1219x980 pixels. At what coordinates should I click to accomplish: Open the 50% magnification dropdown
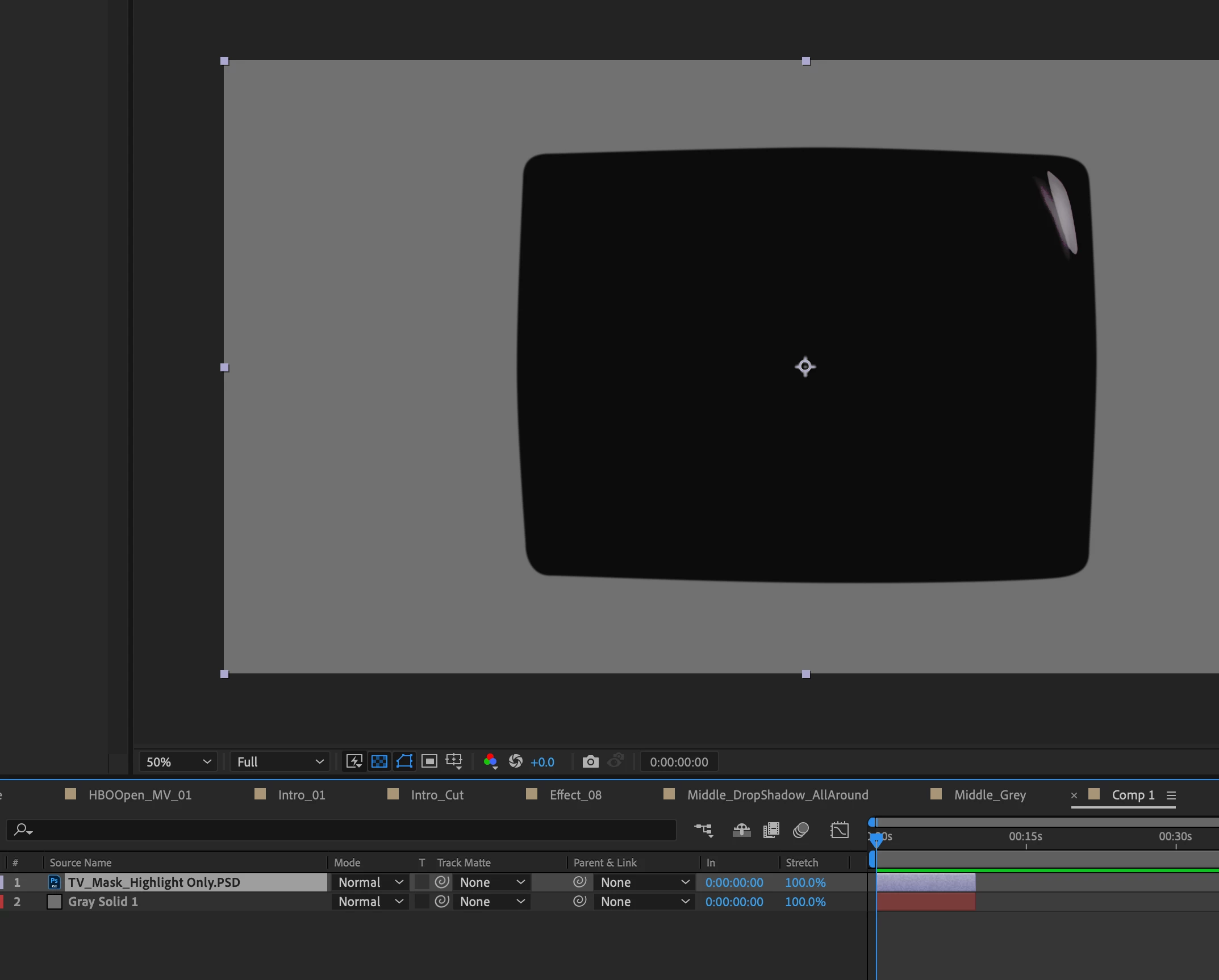[x=178, y=762]
